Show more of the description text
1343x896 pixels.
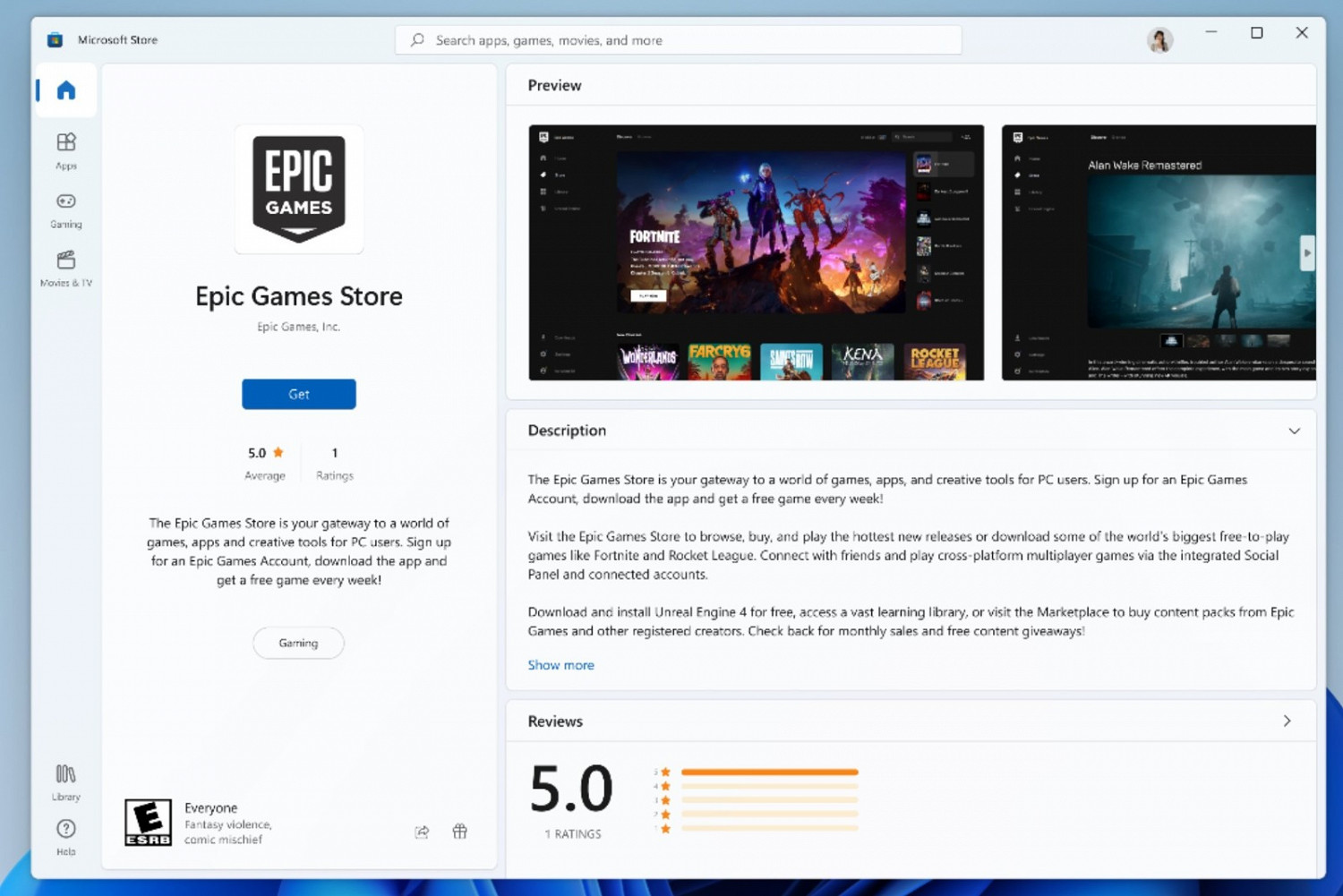560,665
